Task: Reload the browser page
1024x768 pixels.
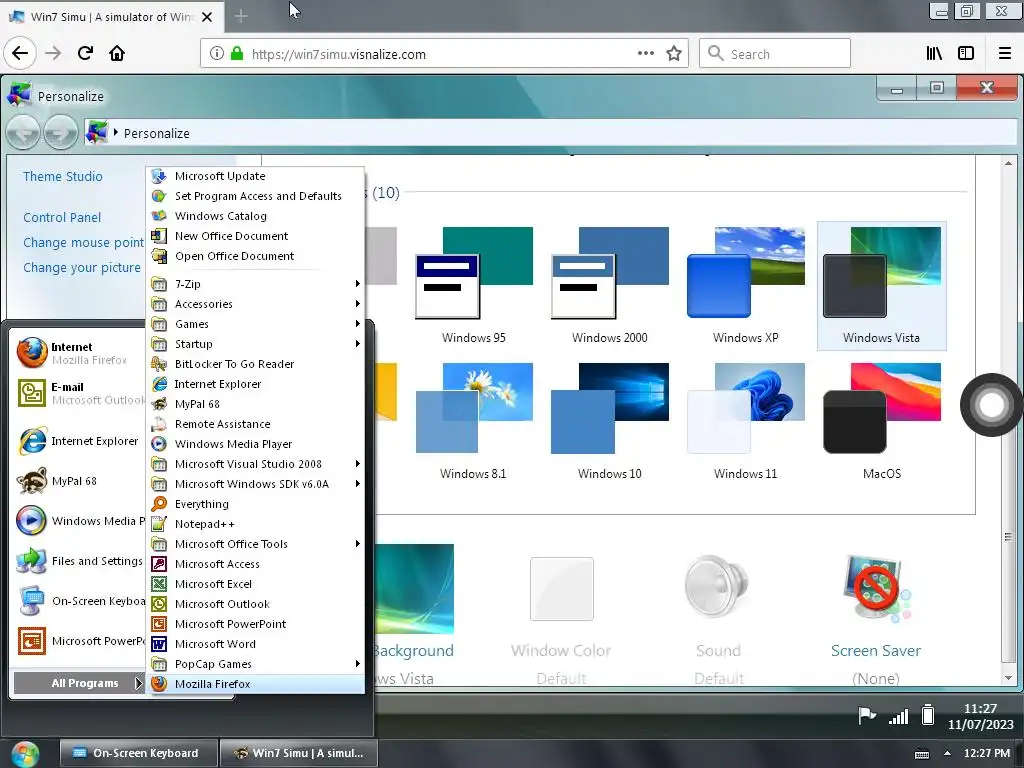Action: pos(85,54)
